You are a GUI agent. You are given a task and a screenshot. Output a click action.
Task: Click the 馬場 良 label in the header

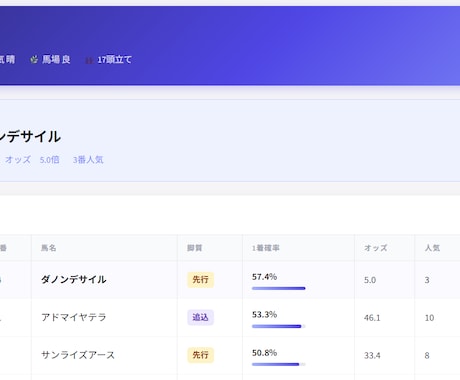point(56,60)
